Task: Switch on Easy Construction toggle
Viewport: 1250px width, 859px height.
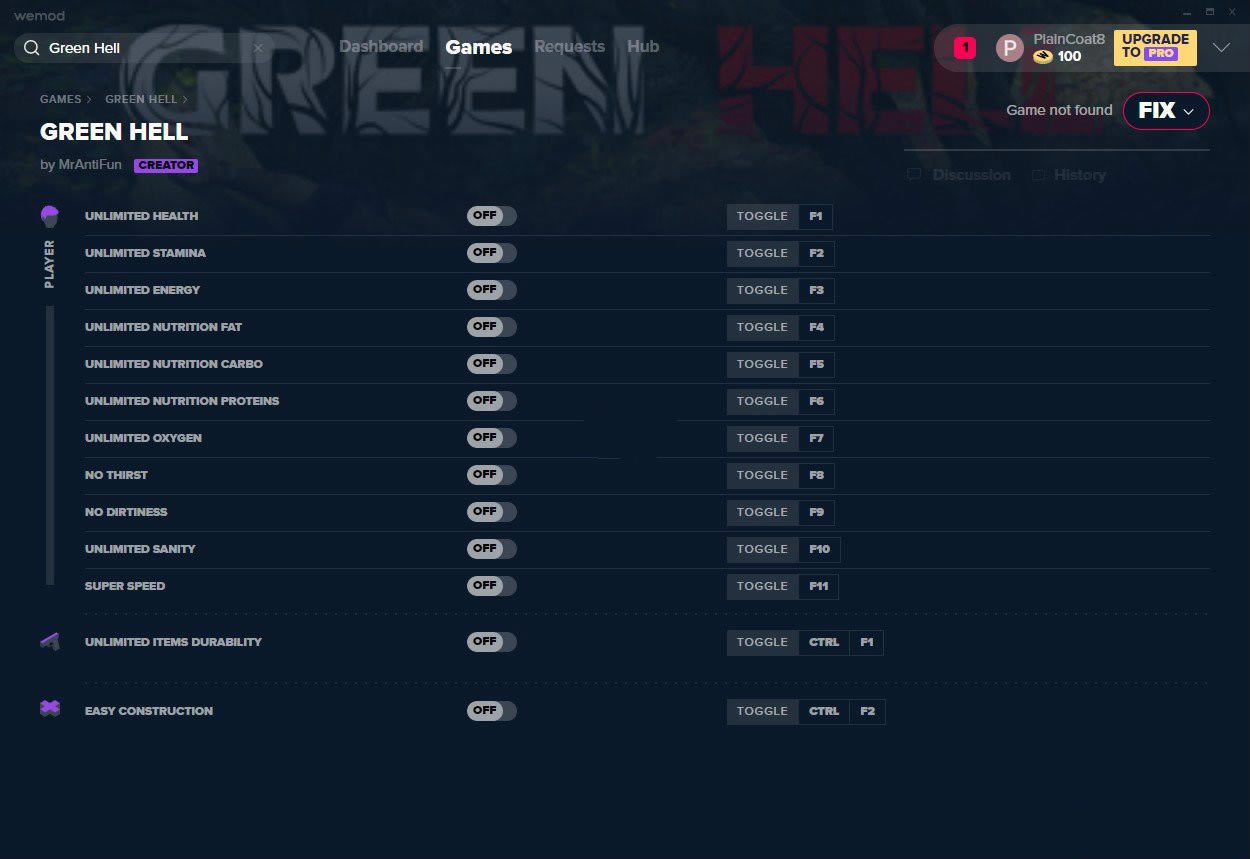Action: tap(491, 711)
